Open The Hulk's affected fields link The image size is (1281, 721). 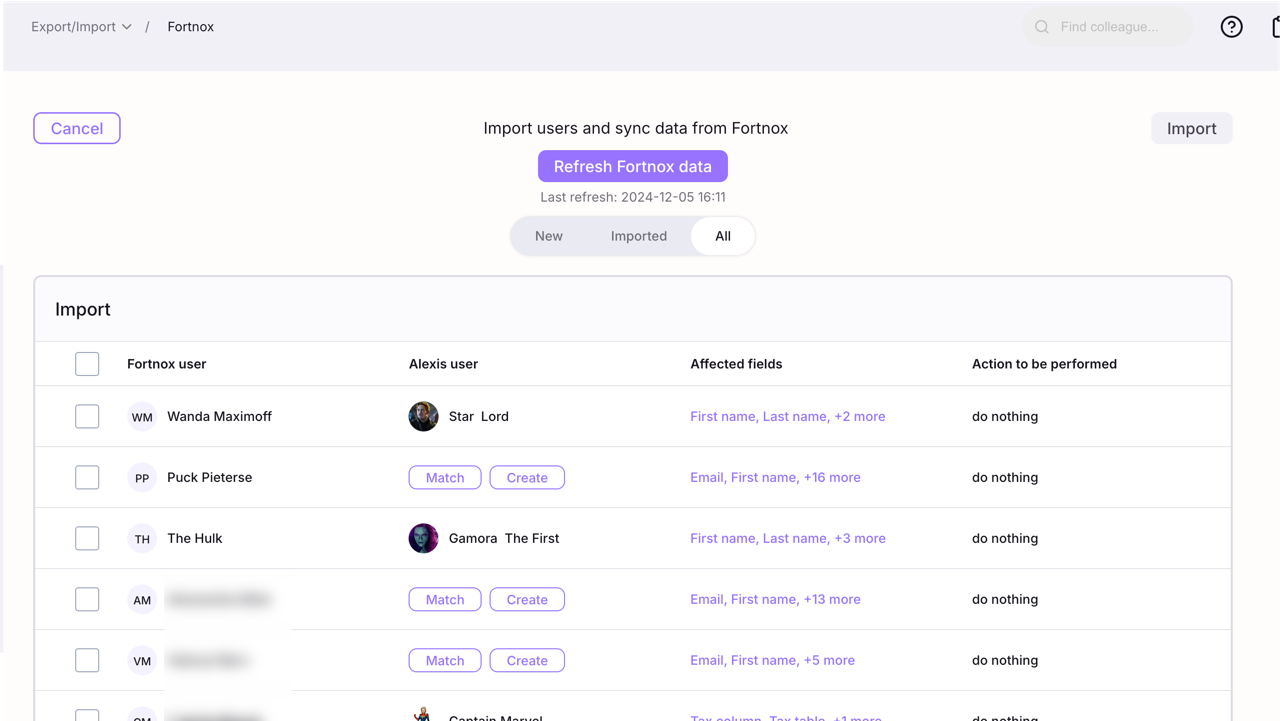pos(788,538)
